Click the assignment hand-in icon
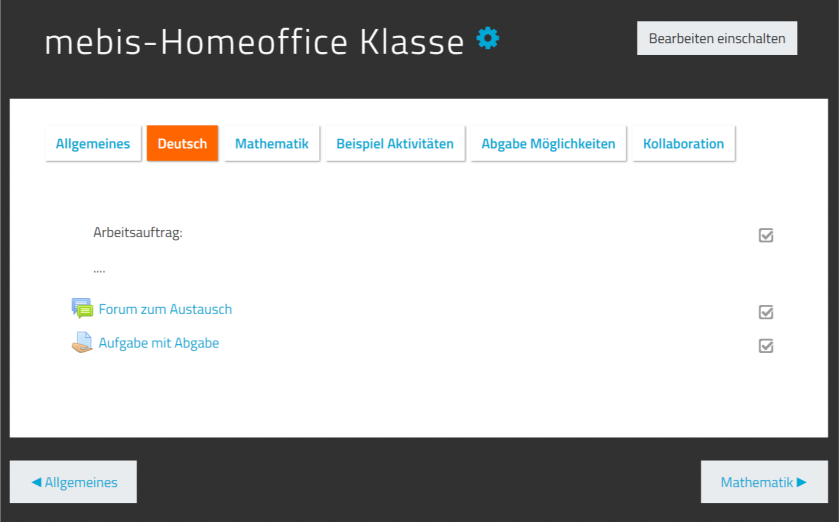 [82, 343]
